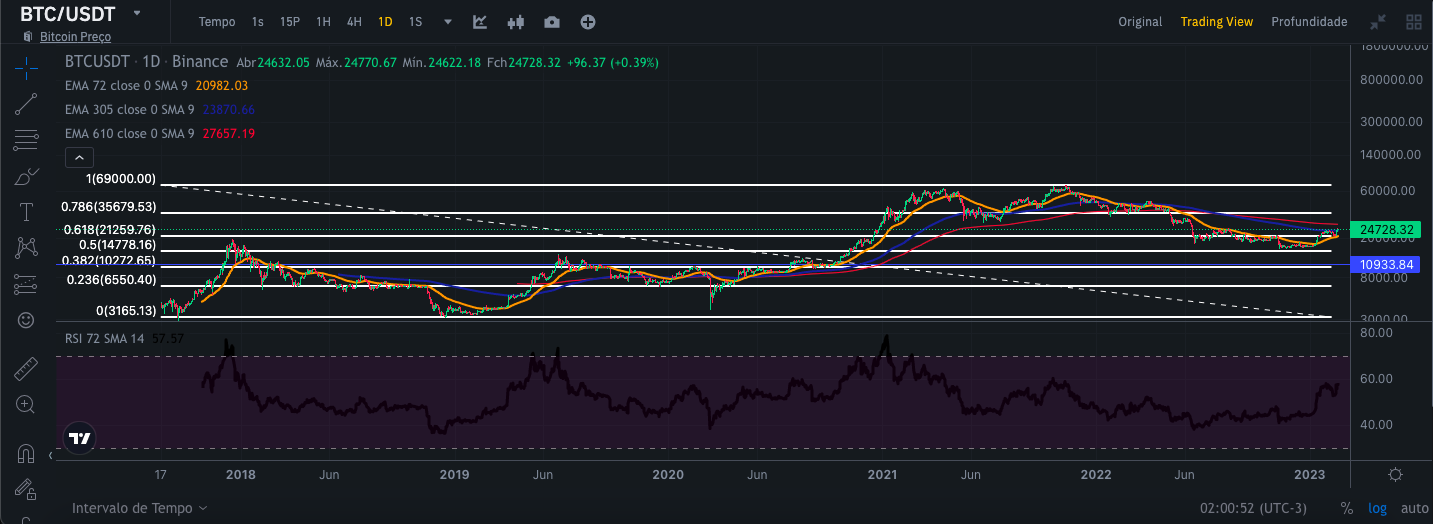Image resolution: width=1433 pixels, height=524 pixels.
Task: Select the zoom in tool
Action: point(26,405)
